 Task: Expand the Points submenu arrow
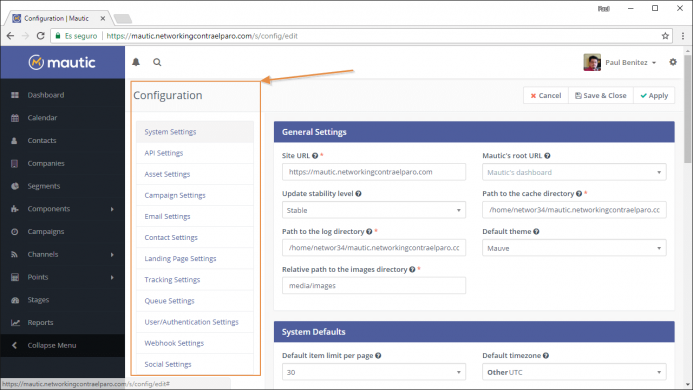tap(112, 277)
